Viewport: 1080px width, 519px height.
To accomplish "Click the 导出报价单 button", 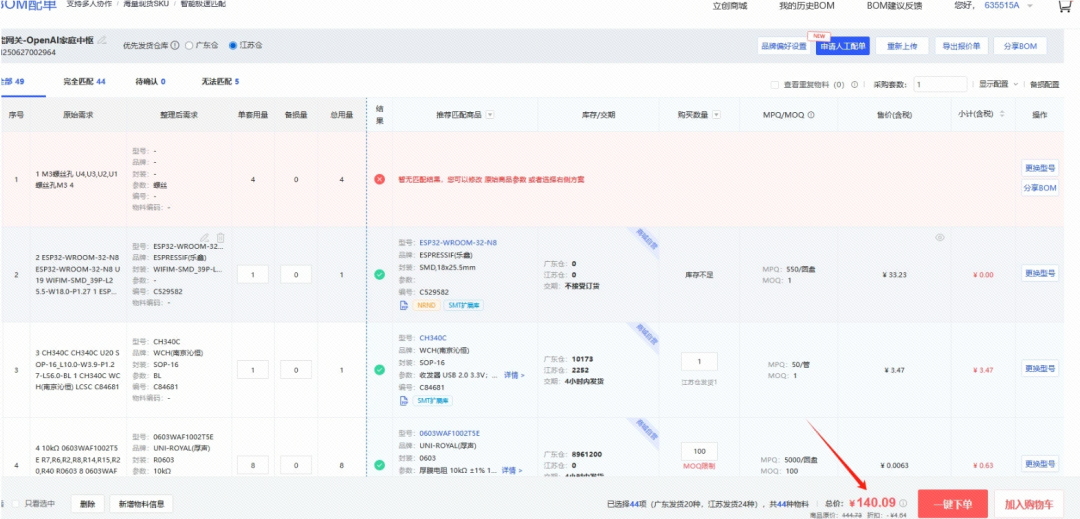I will coord(961,46).
